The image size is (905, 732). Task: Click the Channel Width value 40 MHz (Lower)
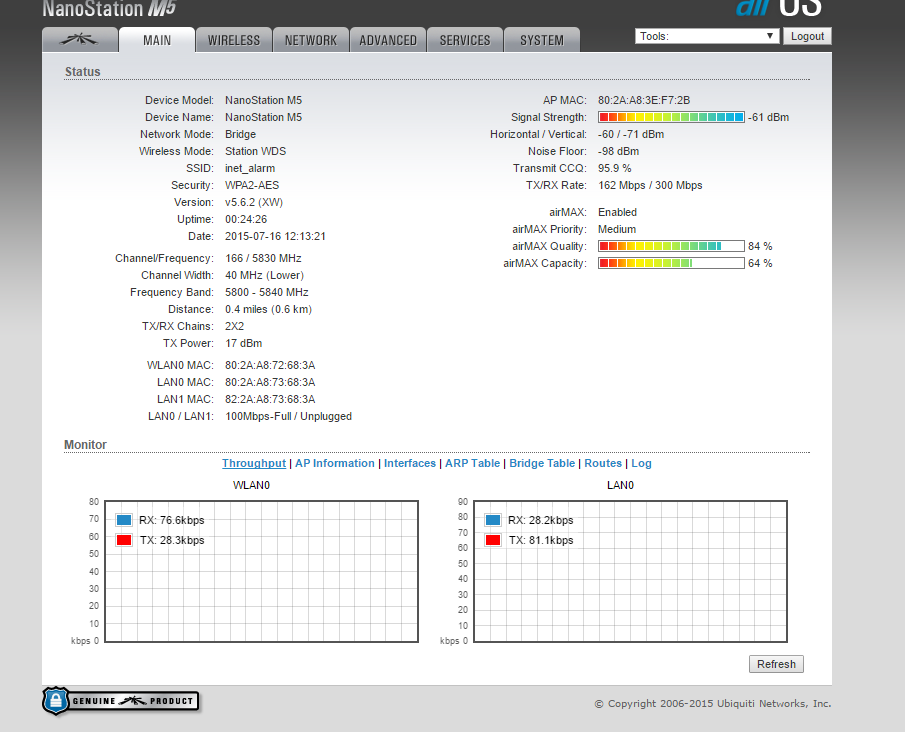click(264, 275)
